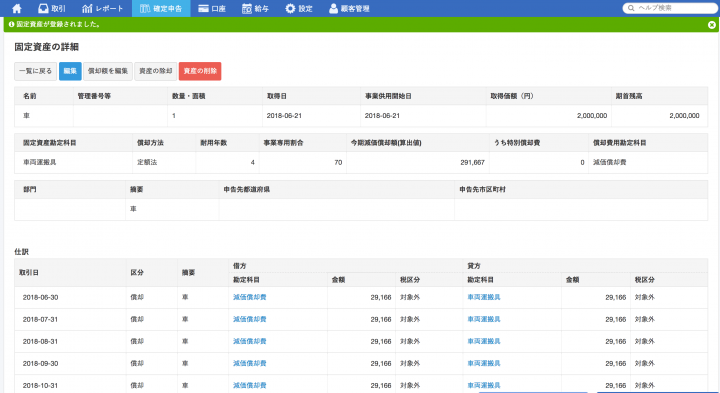This screenshot has height=393, width=720.
Task: Dismiss the green registration notification
Action: (712, 25)
